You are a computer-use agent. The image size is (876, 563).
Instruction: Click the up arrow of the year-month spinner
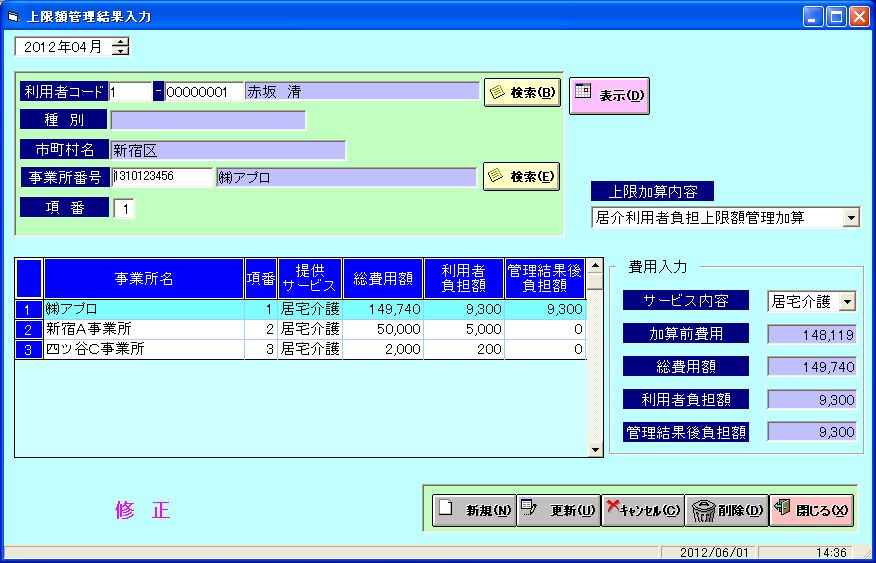[120, 42]
